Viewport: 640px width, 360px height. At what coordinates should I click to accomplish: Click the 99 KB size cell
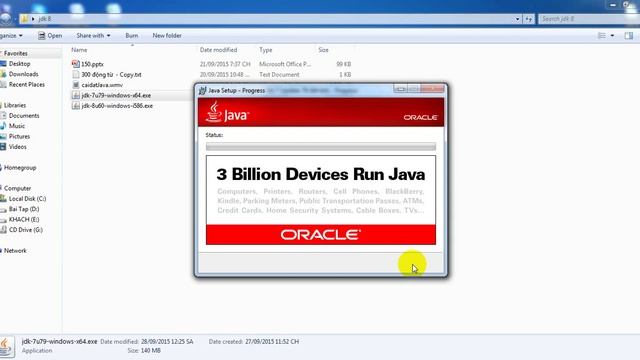(x=344, y=64)
